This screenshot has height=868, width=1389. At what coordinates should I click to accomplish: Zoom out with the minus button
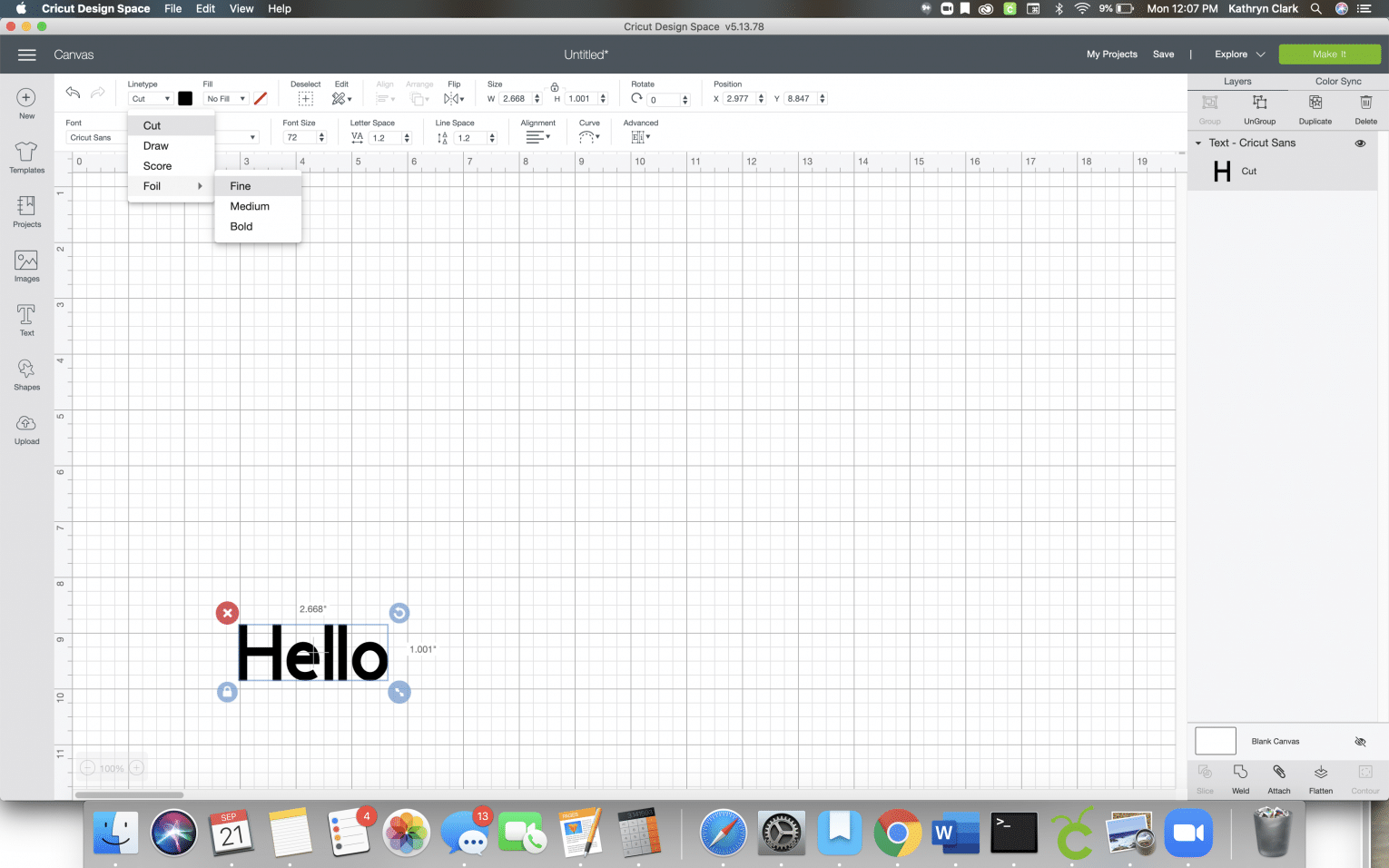(87, 768)
